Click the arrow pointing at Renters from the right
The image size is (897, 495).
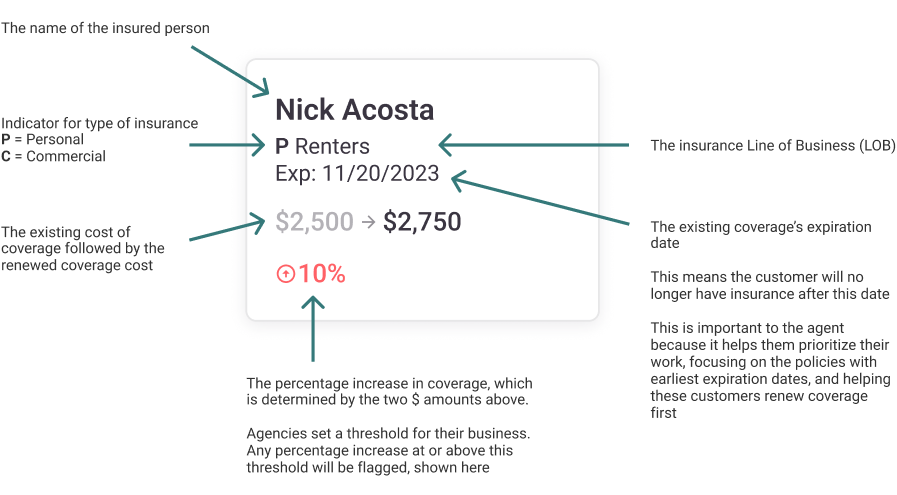(534, 145)
